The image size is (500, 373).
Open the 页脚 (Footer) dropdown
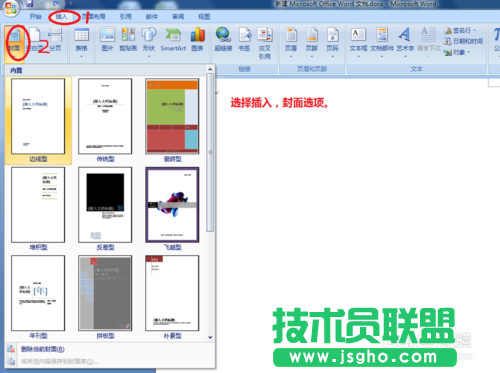[x=312, y=43]
